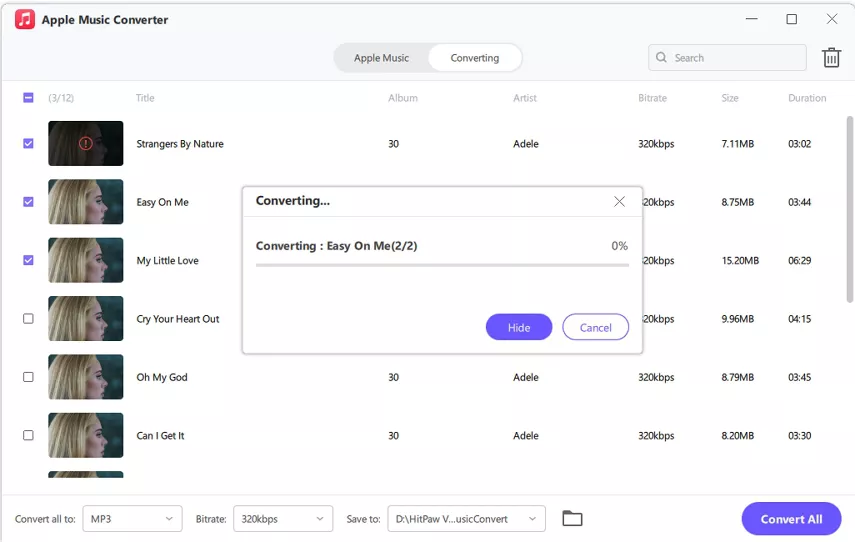Switch to the Apple Music tab
The image size is (855, 542).
[x=381, y=58]
